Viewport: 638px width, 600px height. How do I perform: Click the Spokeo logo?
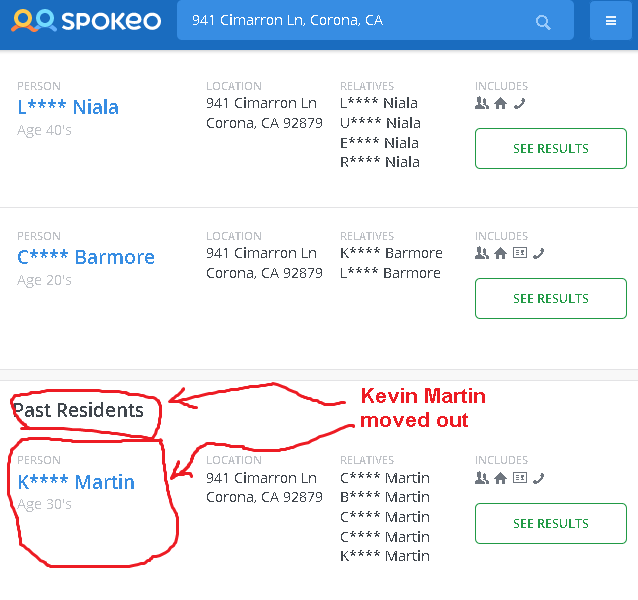click(x=86, y=21)
